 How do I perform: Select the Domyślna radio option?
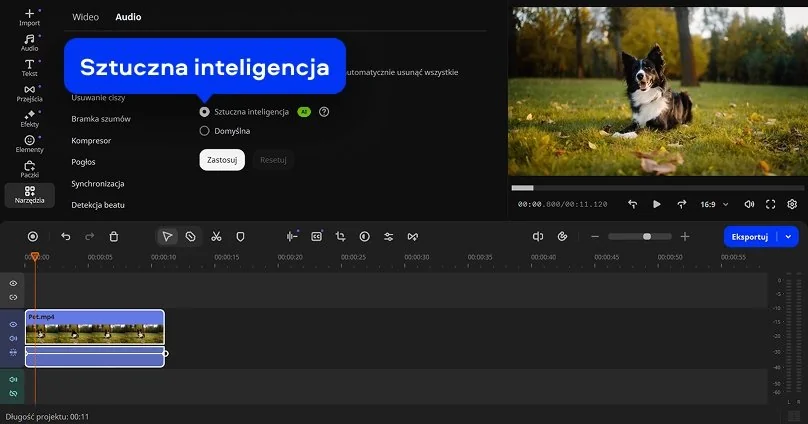[205, 131]
